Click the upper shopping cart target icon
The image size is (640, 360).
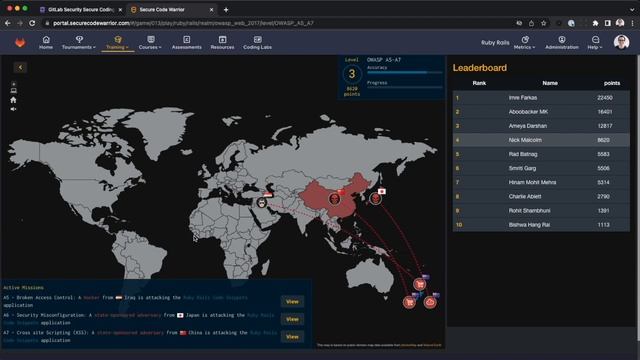pos(420,284)
